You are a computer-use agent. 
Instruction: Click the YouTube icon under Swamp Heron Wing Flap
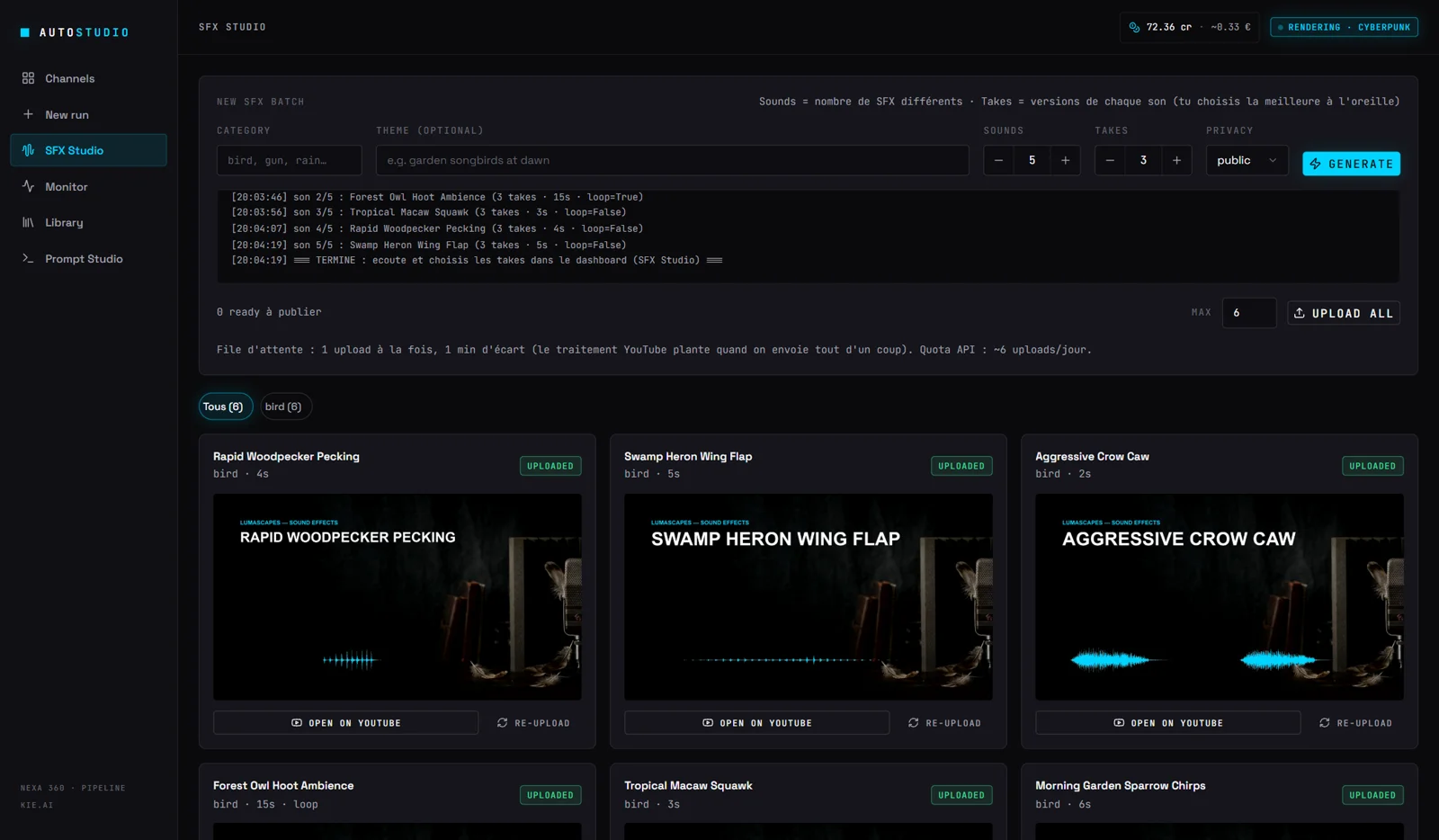[708, 723]
